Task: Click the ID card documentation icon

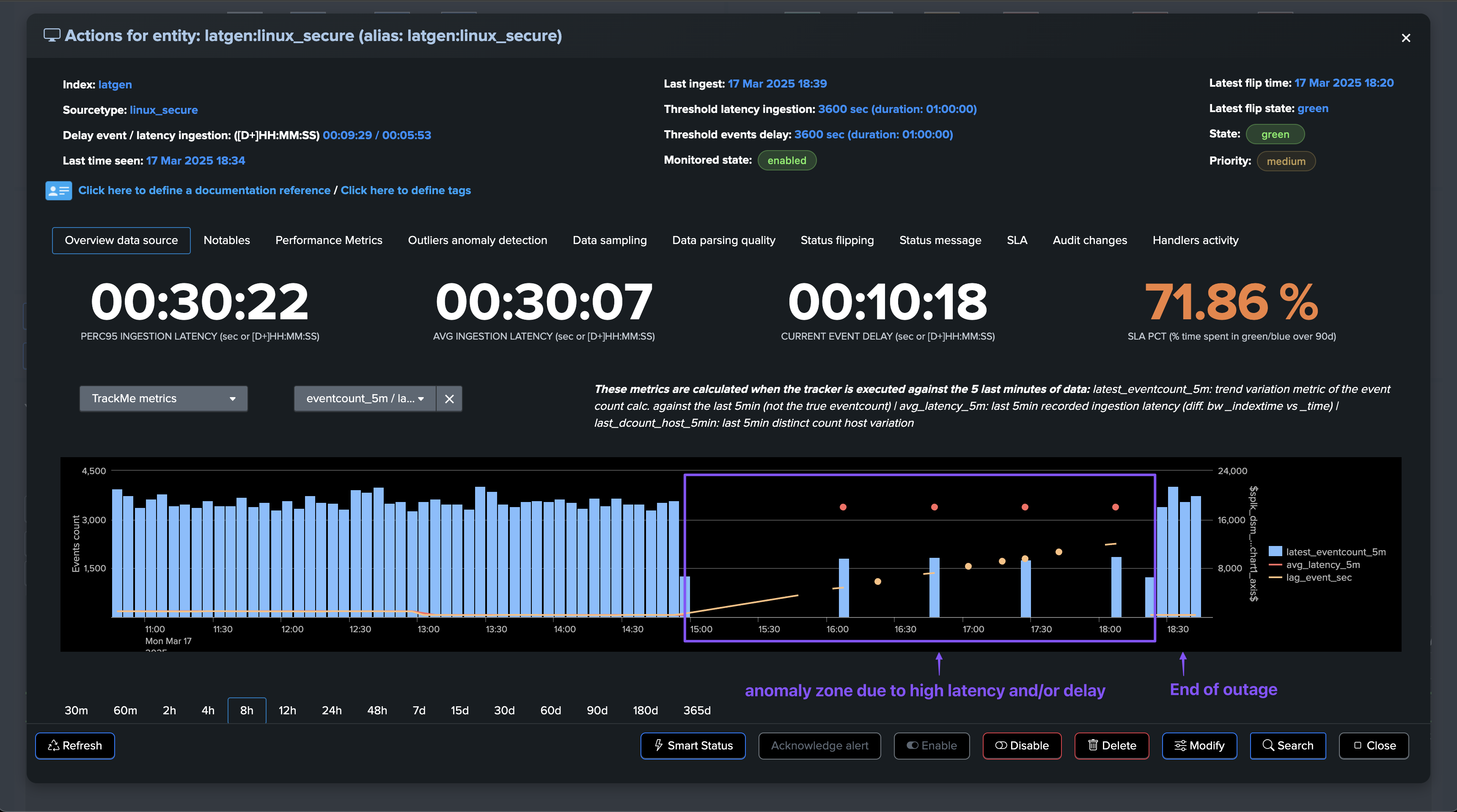Action: click(58, 191)
